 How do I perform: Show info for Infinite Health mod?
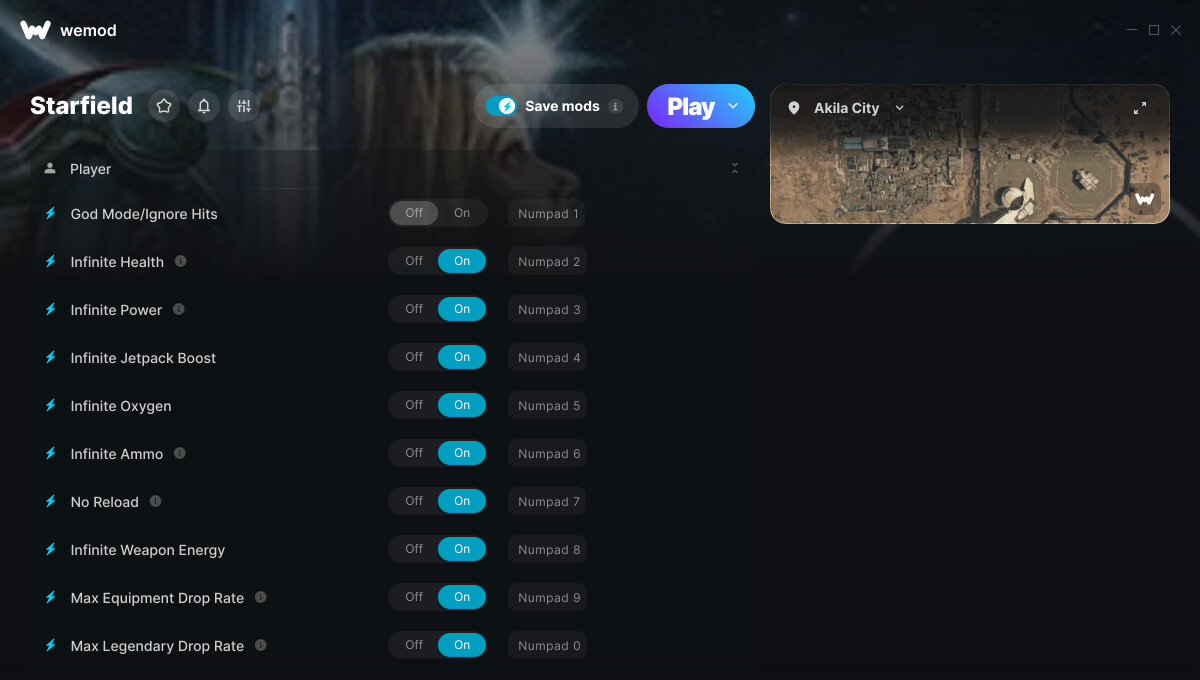[x=181, y=261]
